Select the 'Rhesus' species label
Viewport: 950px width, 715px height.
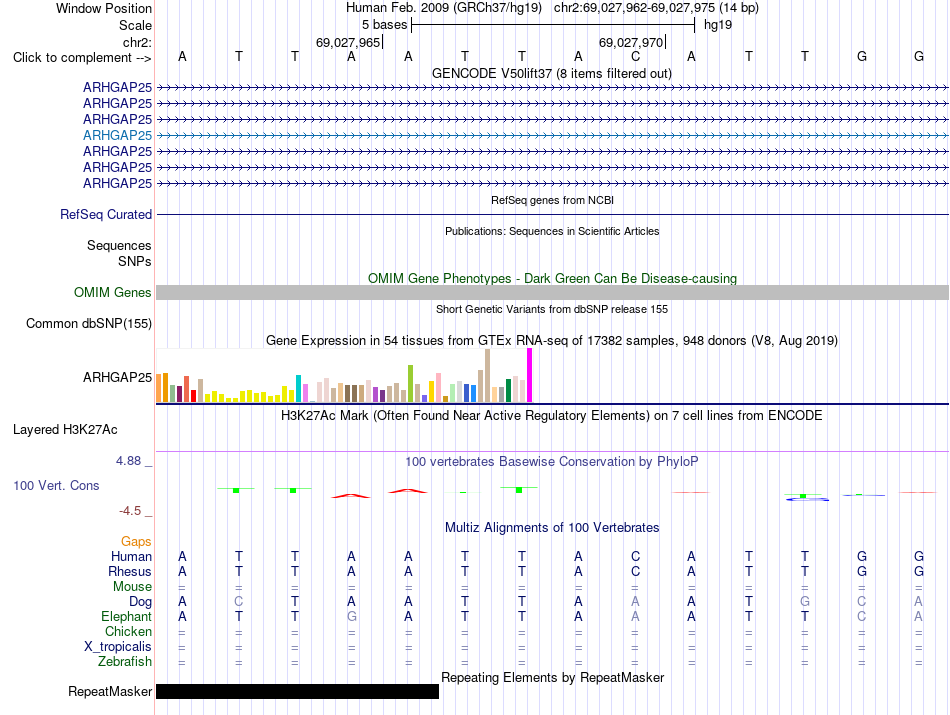coord(130,571)
